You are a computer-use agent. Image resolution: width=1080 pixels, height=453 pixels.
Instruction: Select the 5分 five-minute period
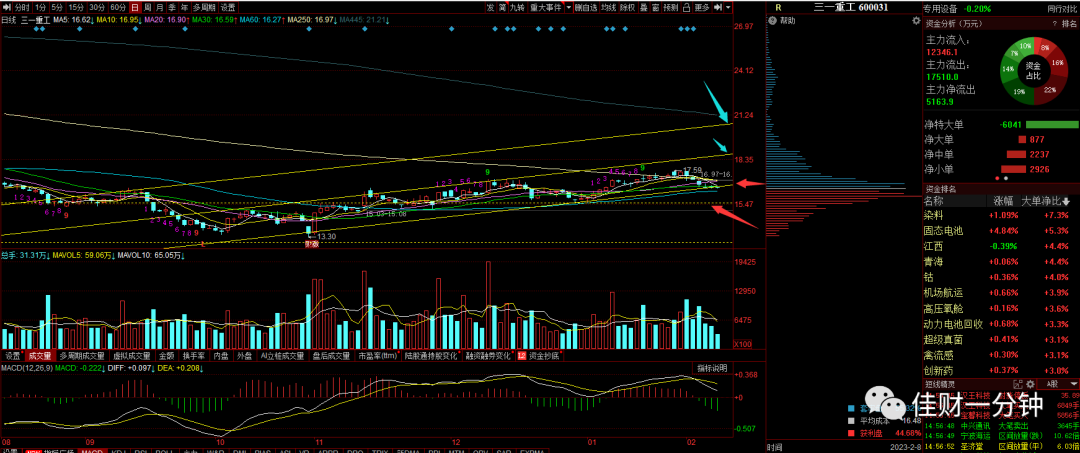(x=57, y=8)
